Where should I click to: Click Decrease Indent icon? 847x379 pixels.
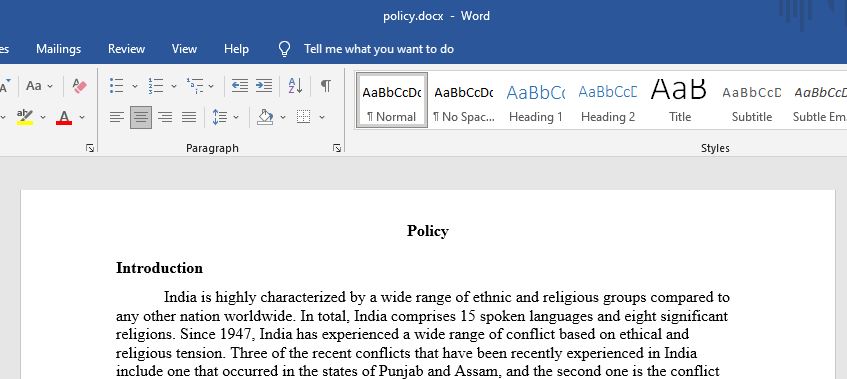tap(240, 85)
